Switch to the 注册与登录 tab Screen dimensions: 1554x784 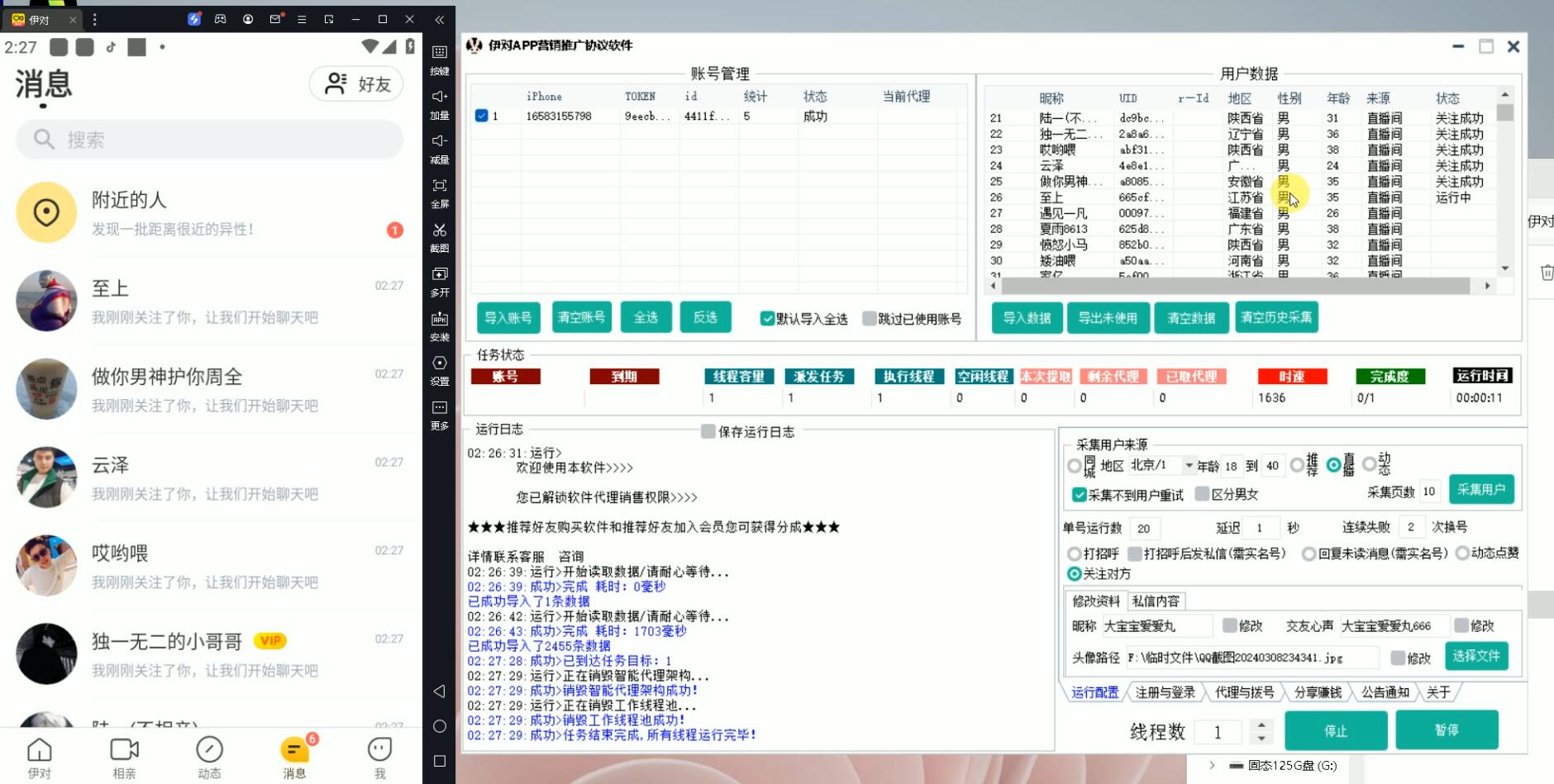[x=1165, y=692]
